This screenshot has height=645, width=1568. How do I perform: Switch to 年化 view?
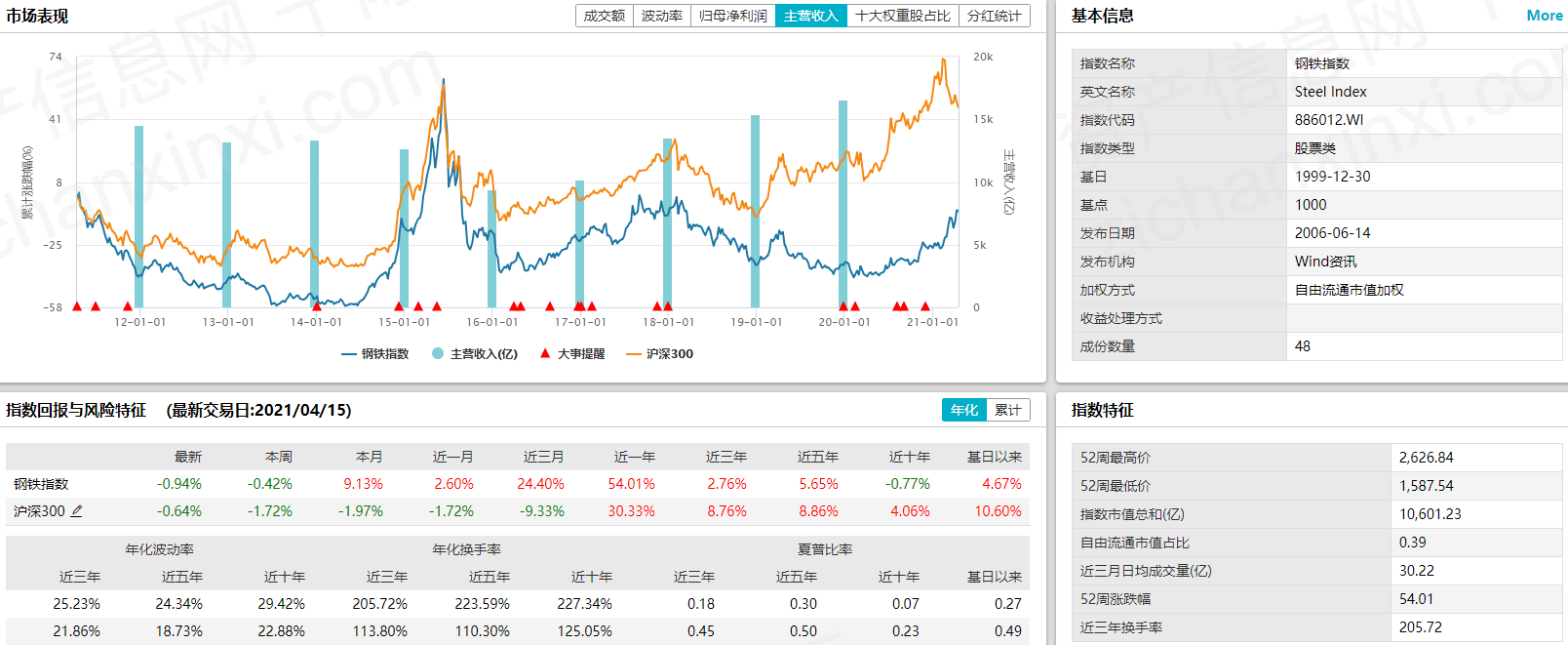coord(963,410)
